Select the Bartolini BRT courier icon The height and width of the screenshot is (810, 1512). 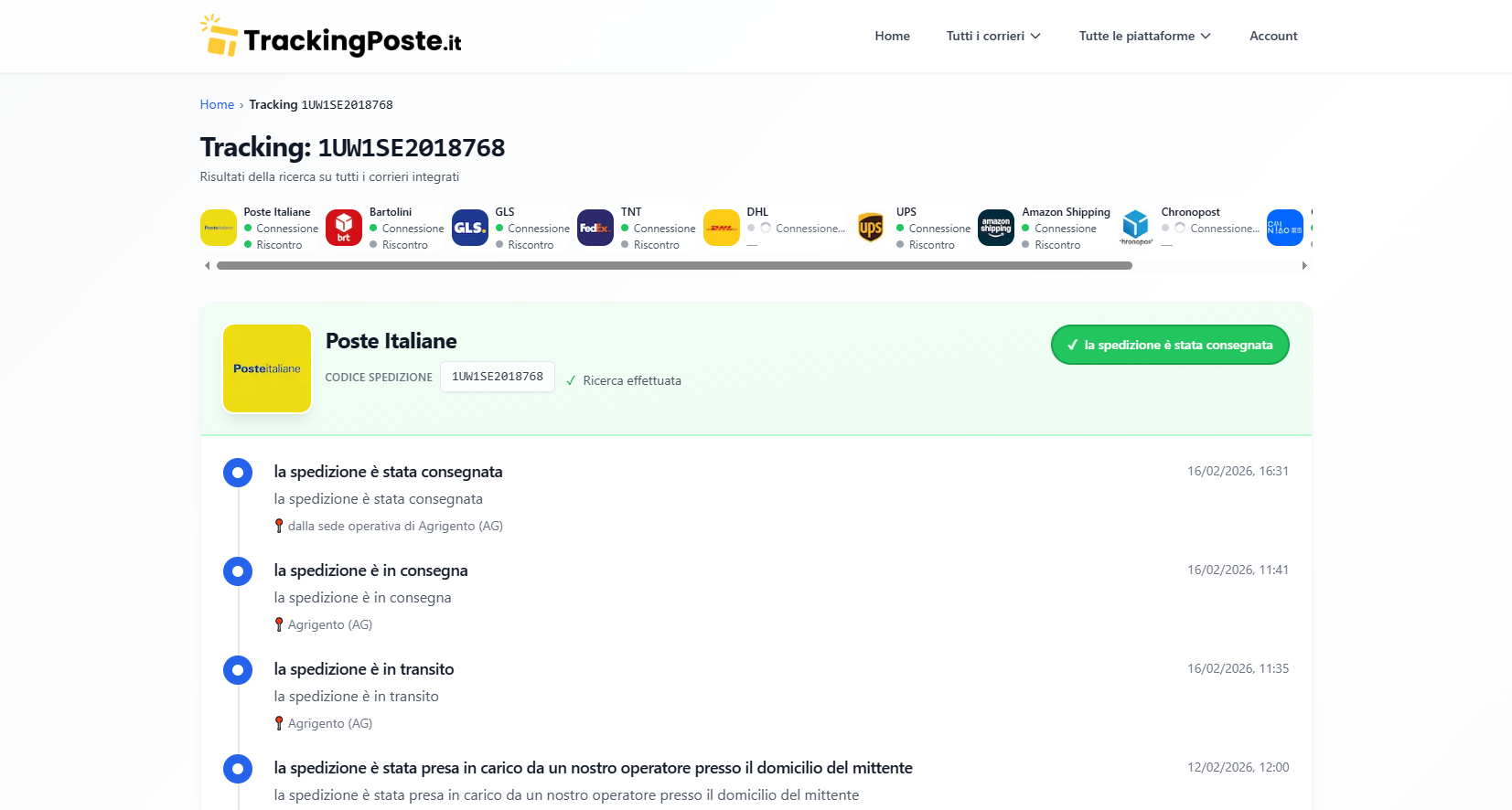(344, 228)
